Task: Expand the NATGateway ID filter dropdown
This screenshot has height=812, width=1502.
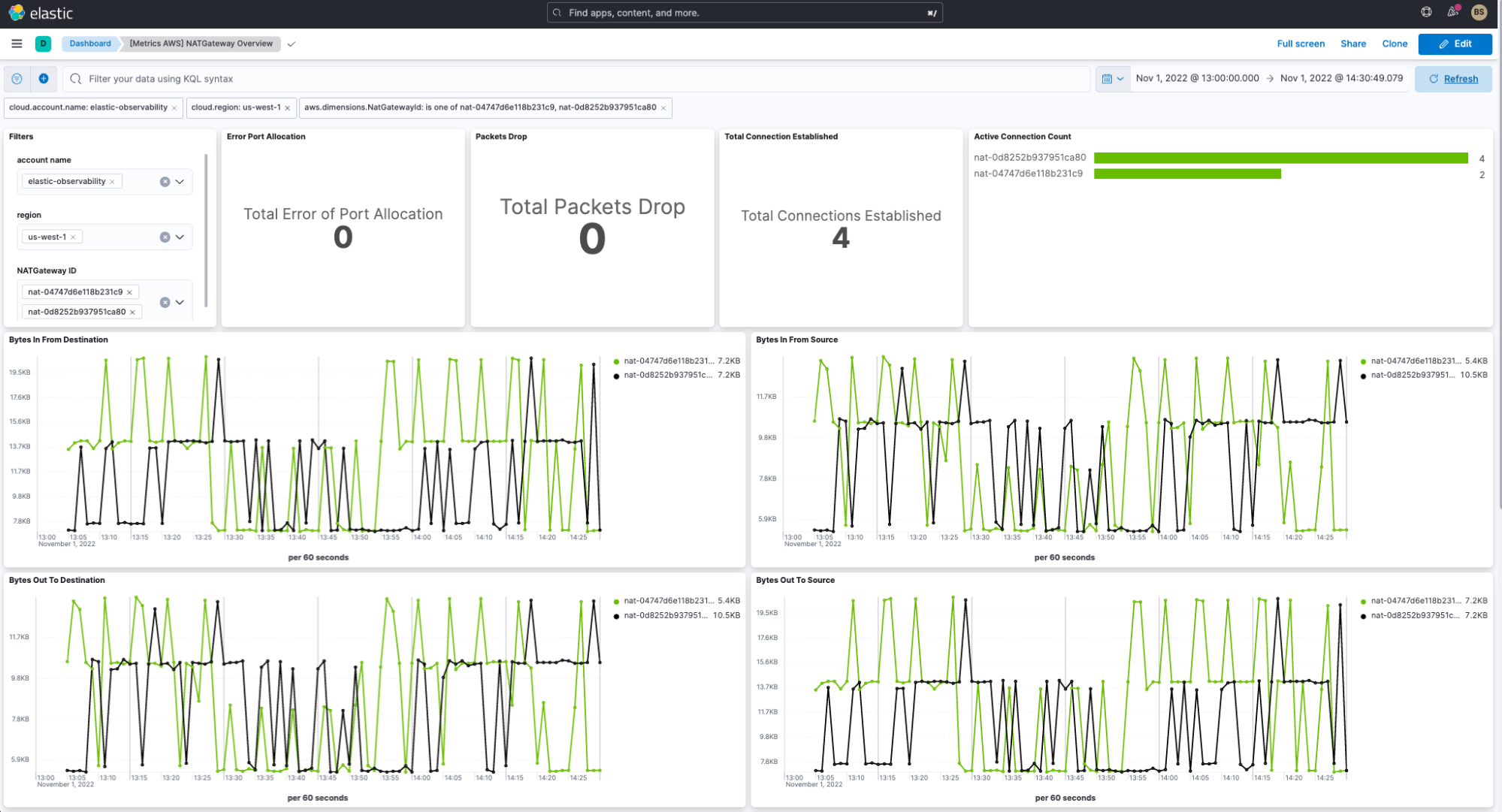Action: tap(181, 303)
